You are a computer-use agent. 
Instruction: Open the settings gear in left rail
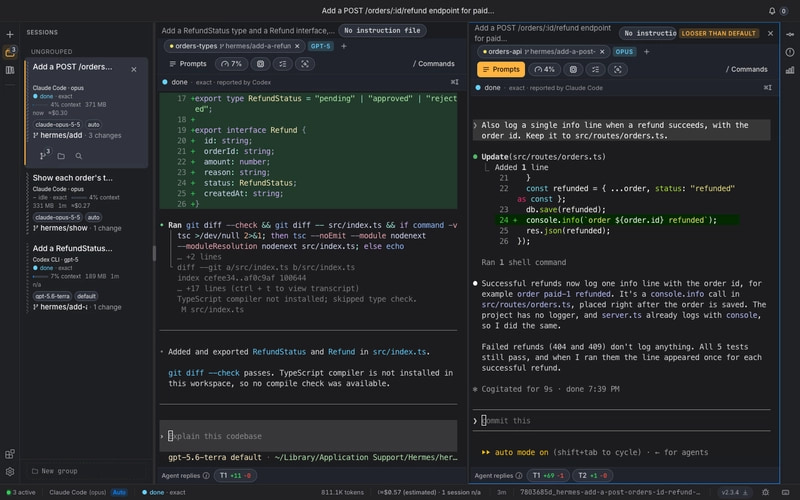[x=10, y=471]
